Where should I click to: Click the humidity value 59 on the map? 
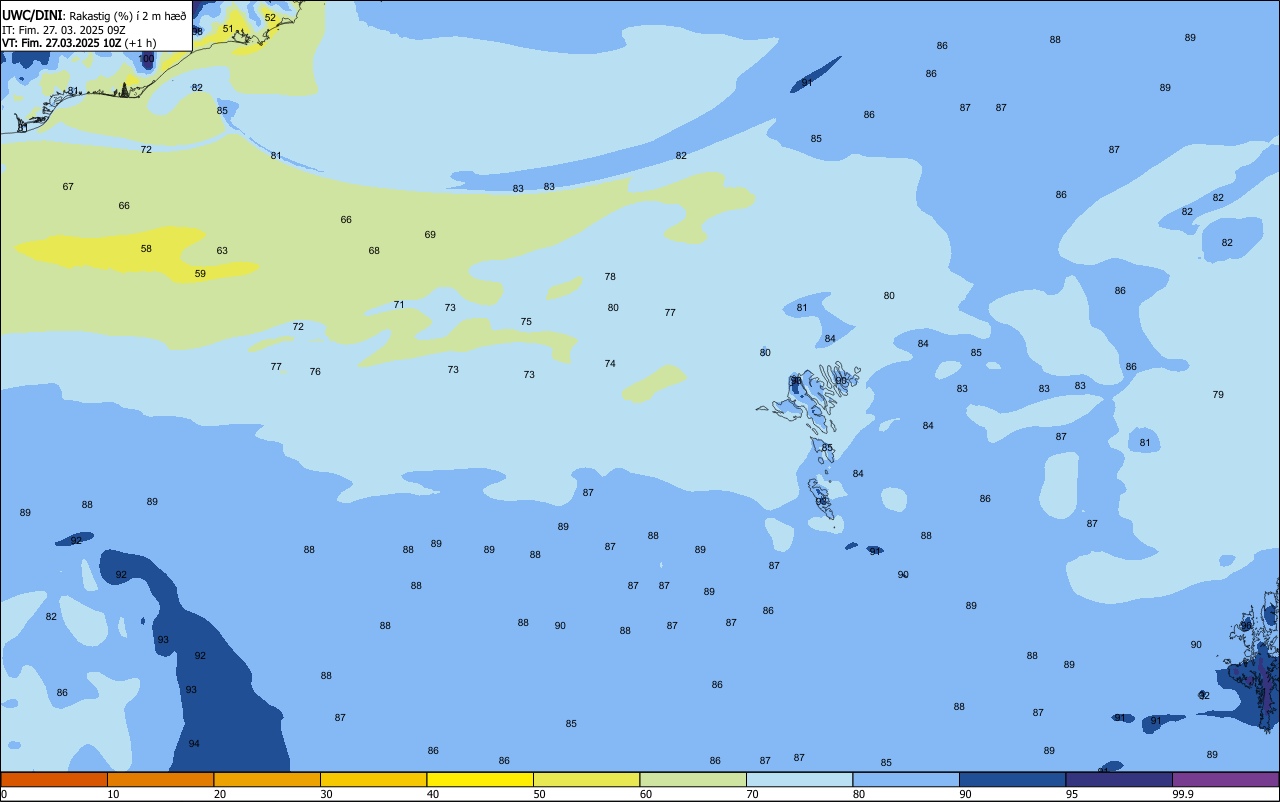coord(200,273)
